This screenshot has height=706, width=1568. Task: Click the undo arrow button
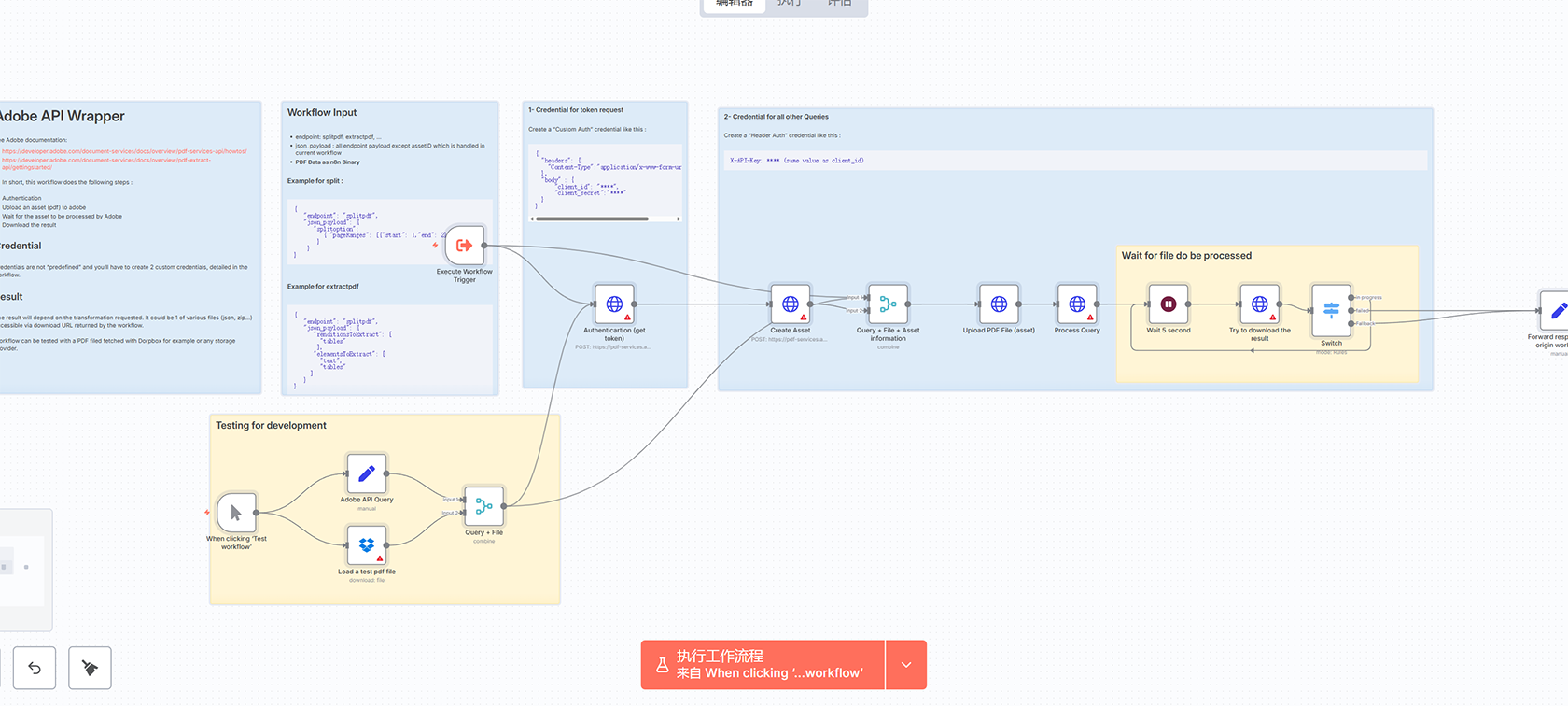click(x=35, y=668)
